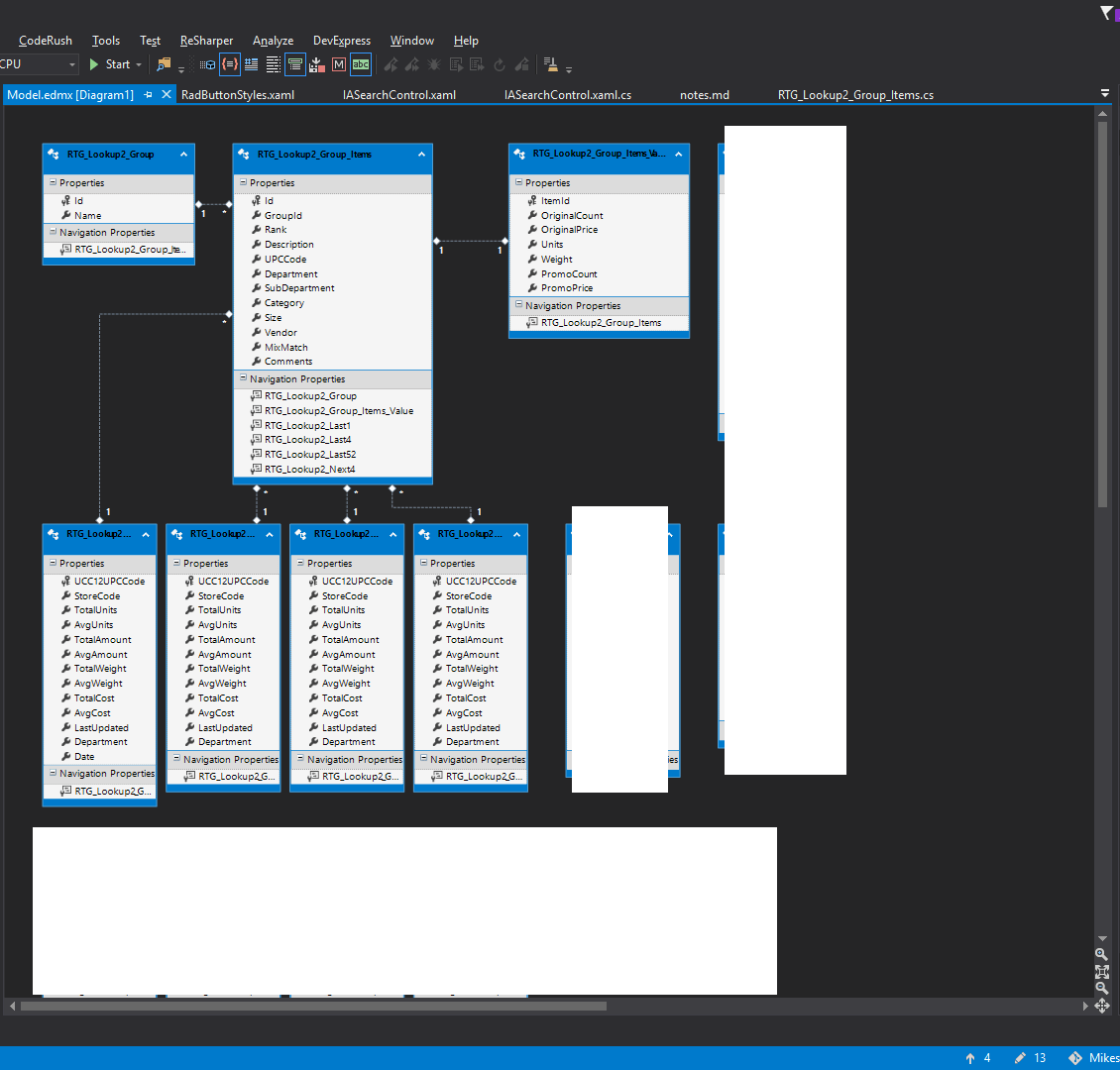Unpin the Model.edmx tab pin icon
Screen dimensions: 1120x1070
[149, 94]
